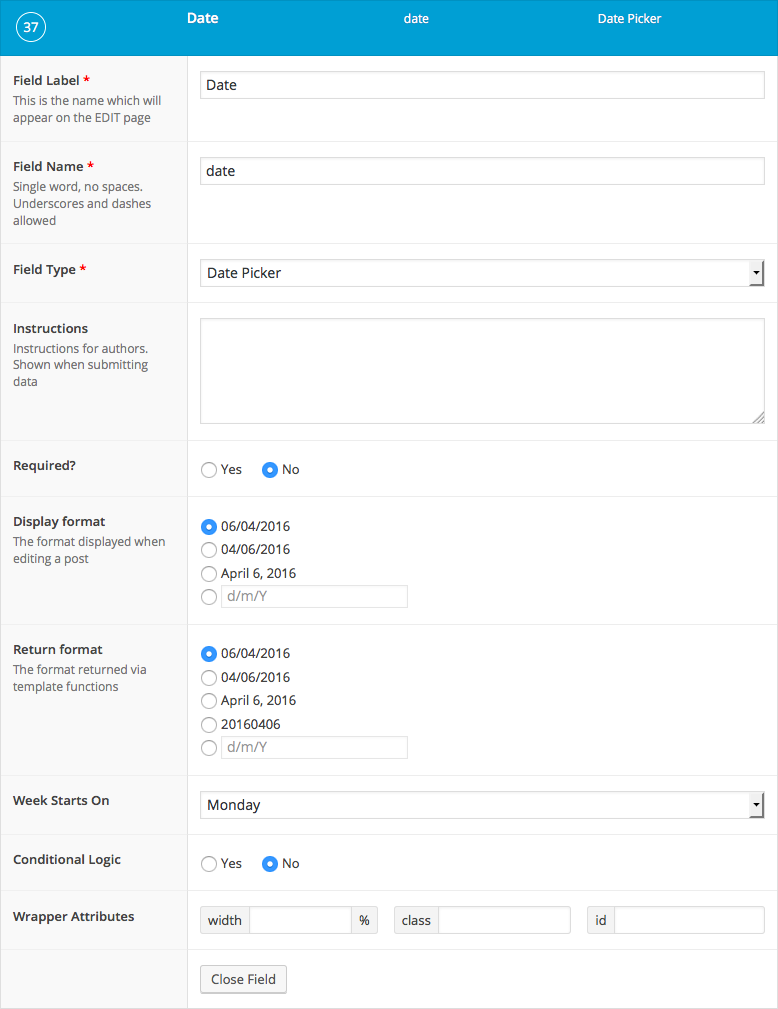778x1009 pixels.
Task: Select custom d/m/Y display format radio
Action: click(208, 597)
